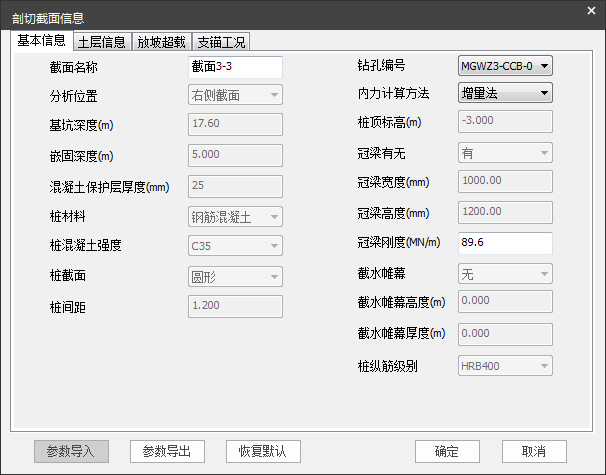Click the 参数导入 button
The height and width of the screenshot is (475, 606).
point(71,451)
